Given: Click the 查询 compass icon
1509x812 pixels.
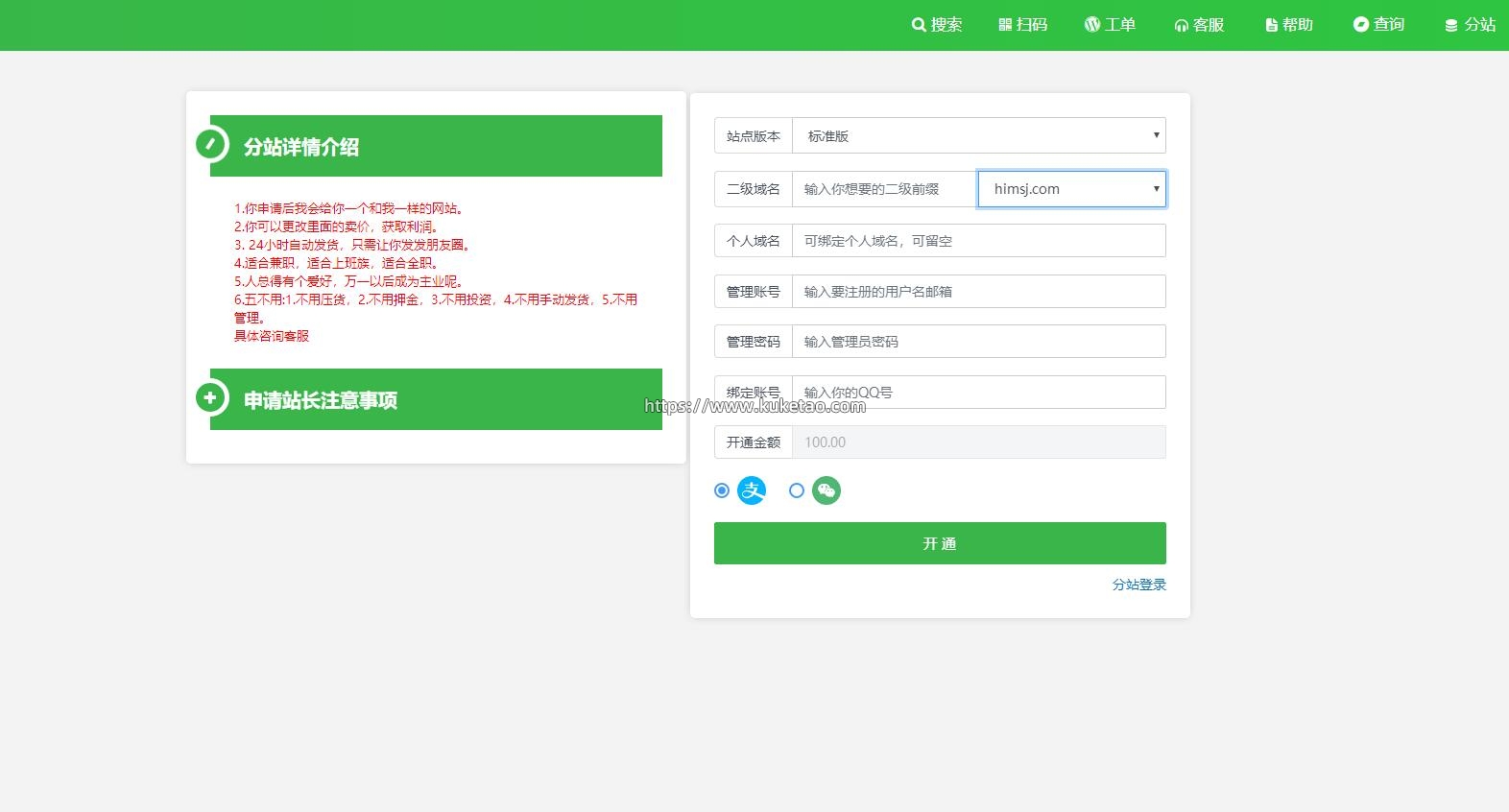Looking at the screenshot, I should 1360,25.
